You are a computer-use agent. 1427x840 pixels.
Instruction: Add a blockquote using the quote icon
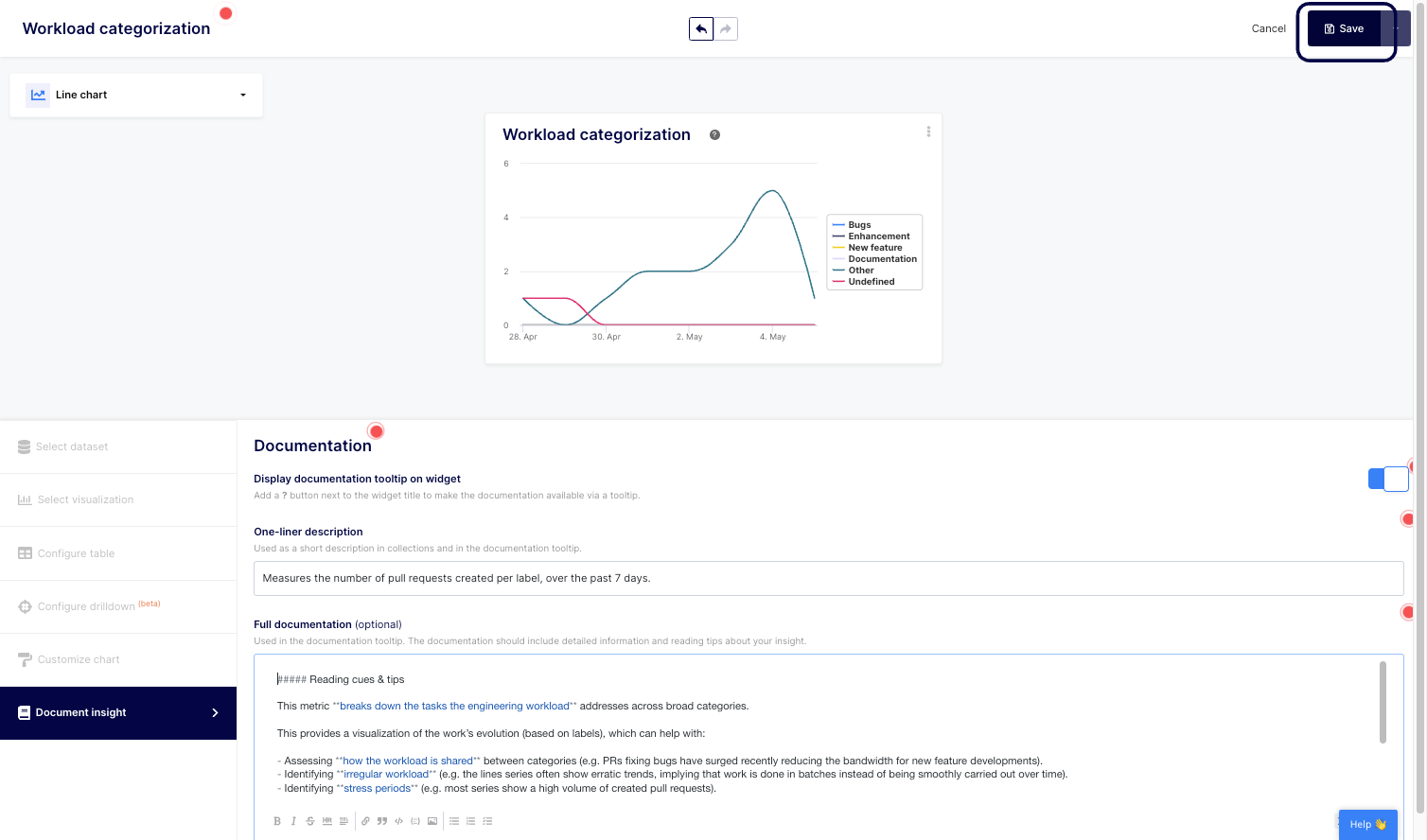(382, 821)
